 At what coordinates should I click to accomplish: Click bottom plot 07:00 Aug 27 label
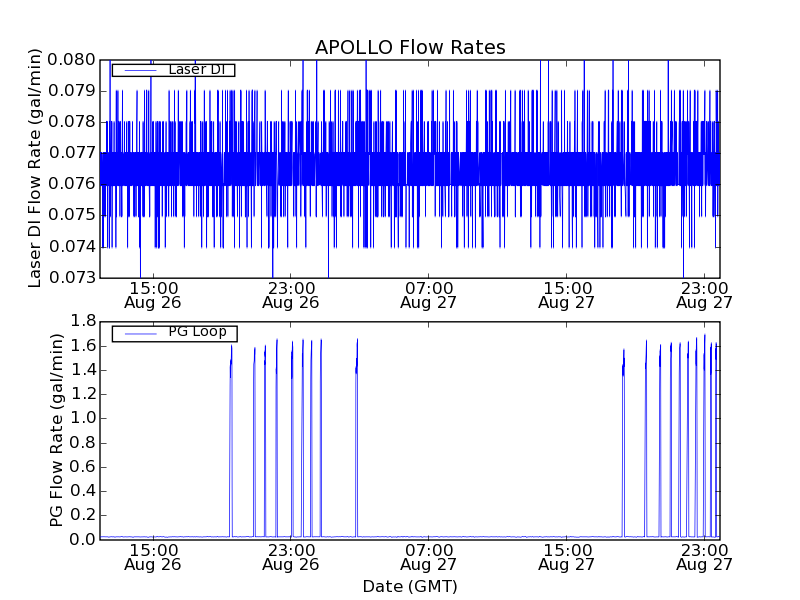pos(429,557)
